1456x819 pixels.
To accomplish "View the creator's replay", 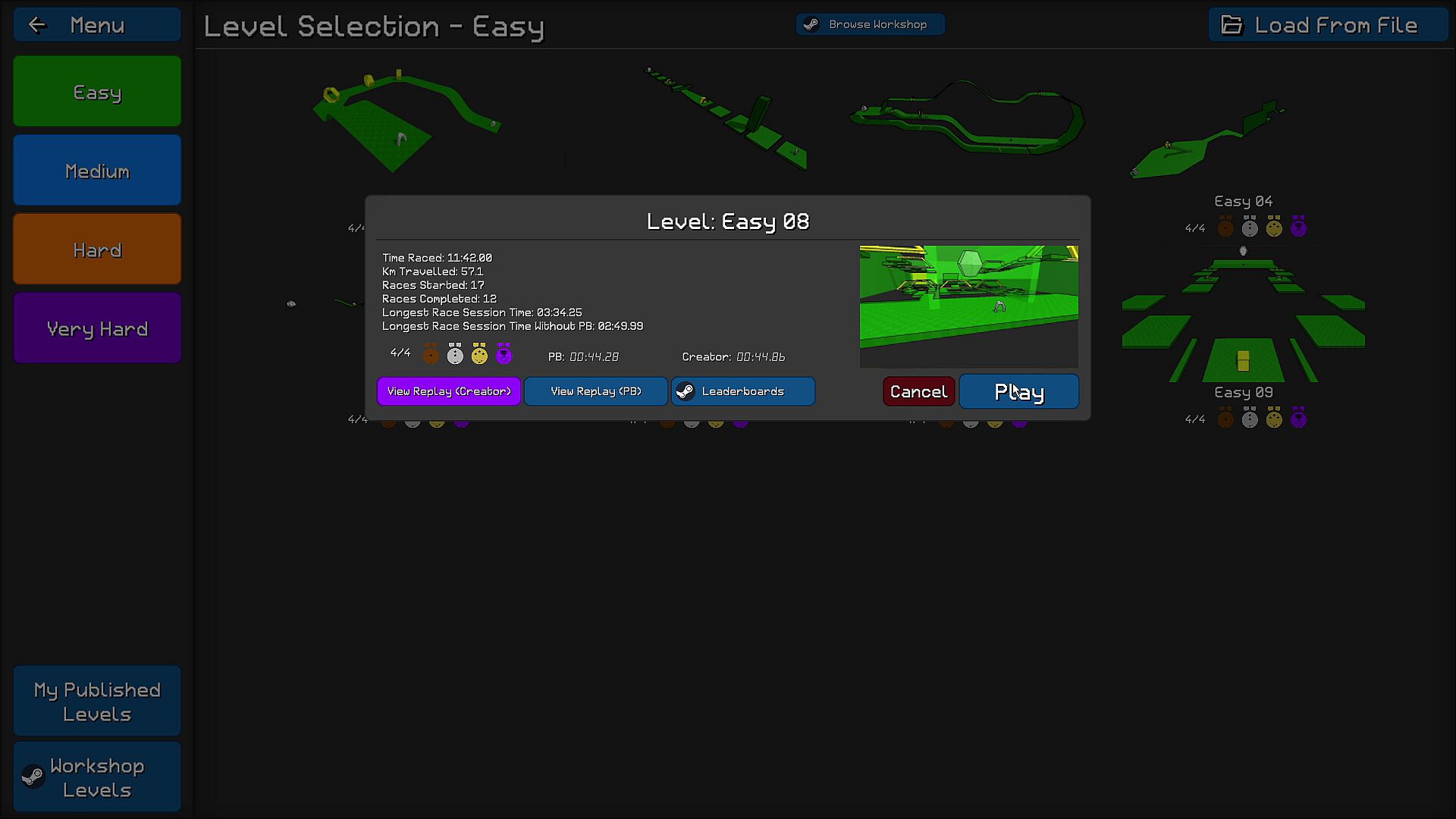I will (x=449, y=391).
